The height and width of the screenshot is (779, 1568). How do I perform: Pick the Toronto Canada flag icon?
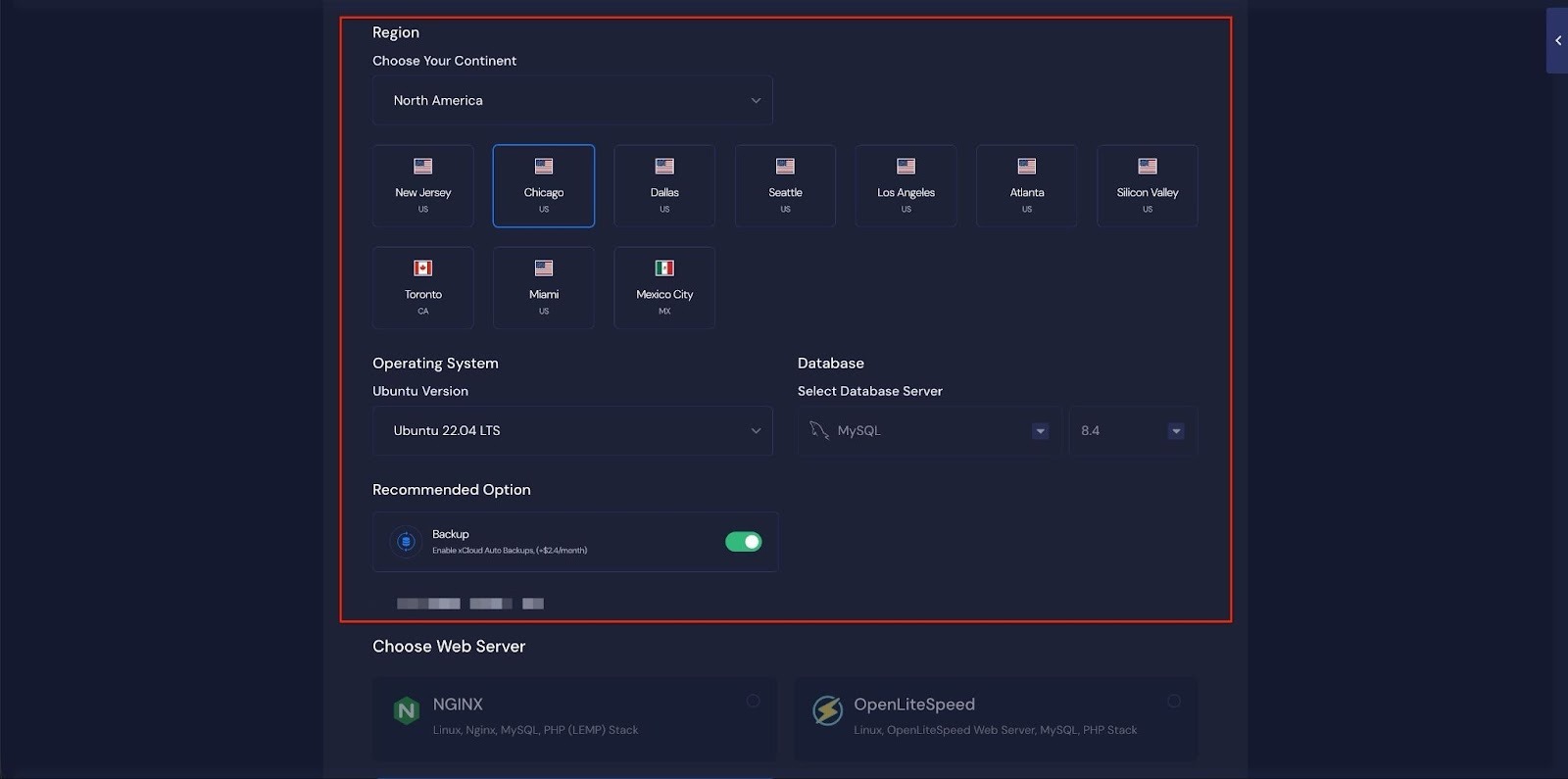click(x=422, y=268)
